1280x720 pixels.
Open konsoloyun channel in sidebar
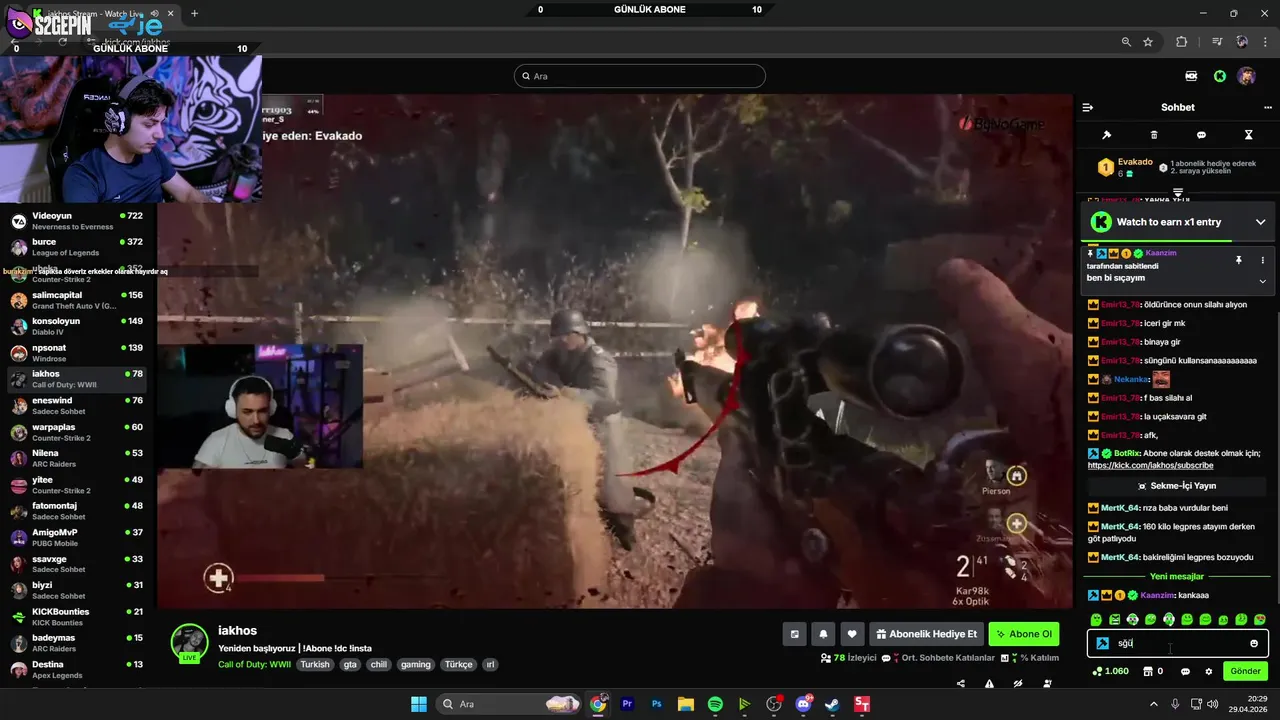76,326
